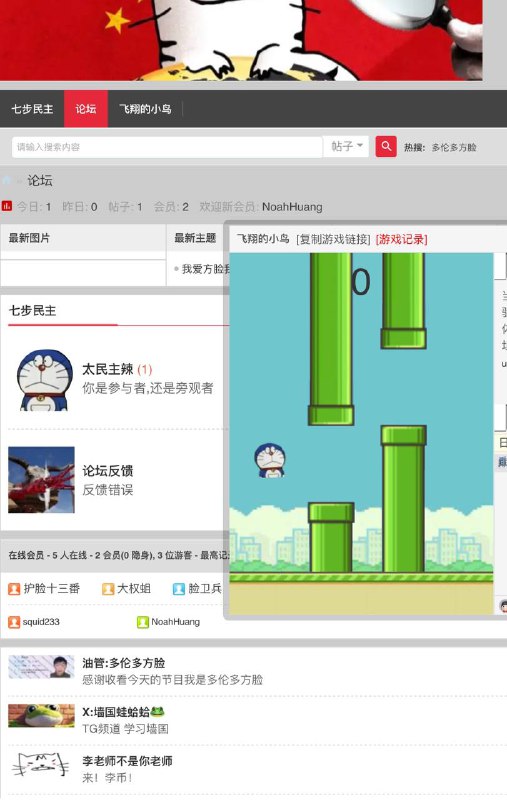Select the 最新主题 panel header

195,238
